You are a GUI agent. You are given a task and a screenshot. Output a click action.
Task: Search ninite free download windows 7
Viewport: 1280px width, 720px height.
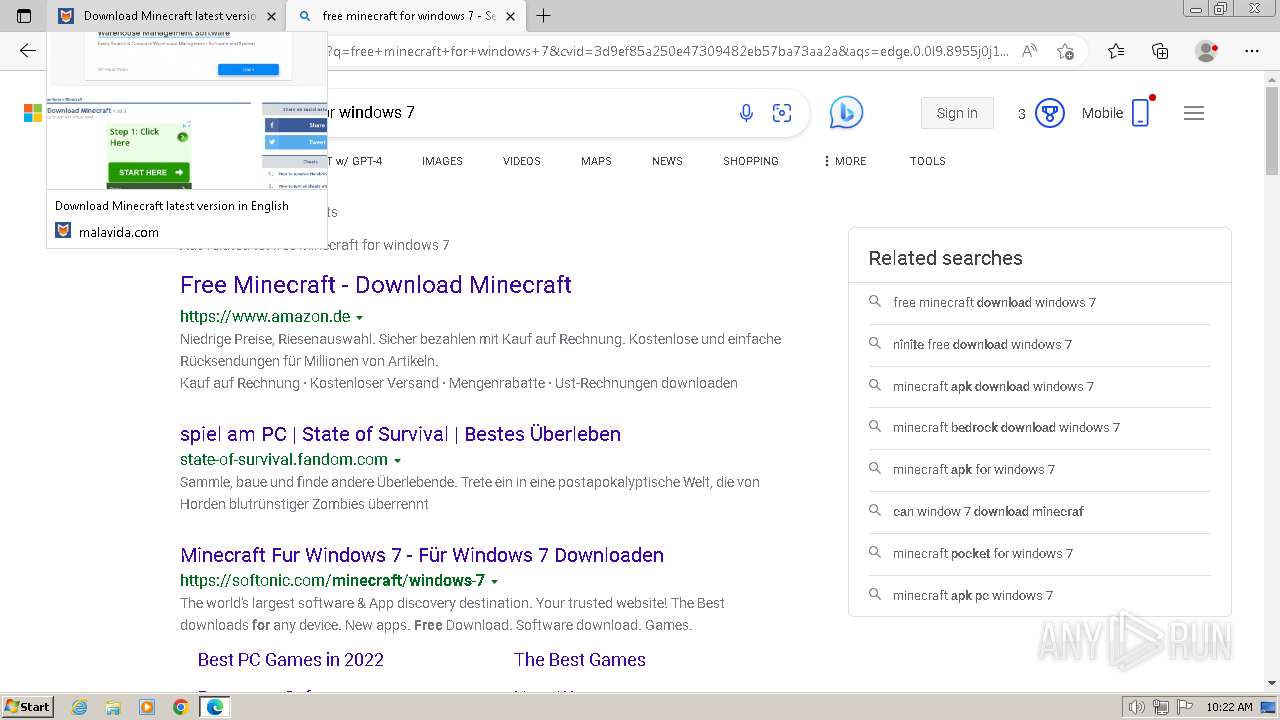(x=1040, y=344)
